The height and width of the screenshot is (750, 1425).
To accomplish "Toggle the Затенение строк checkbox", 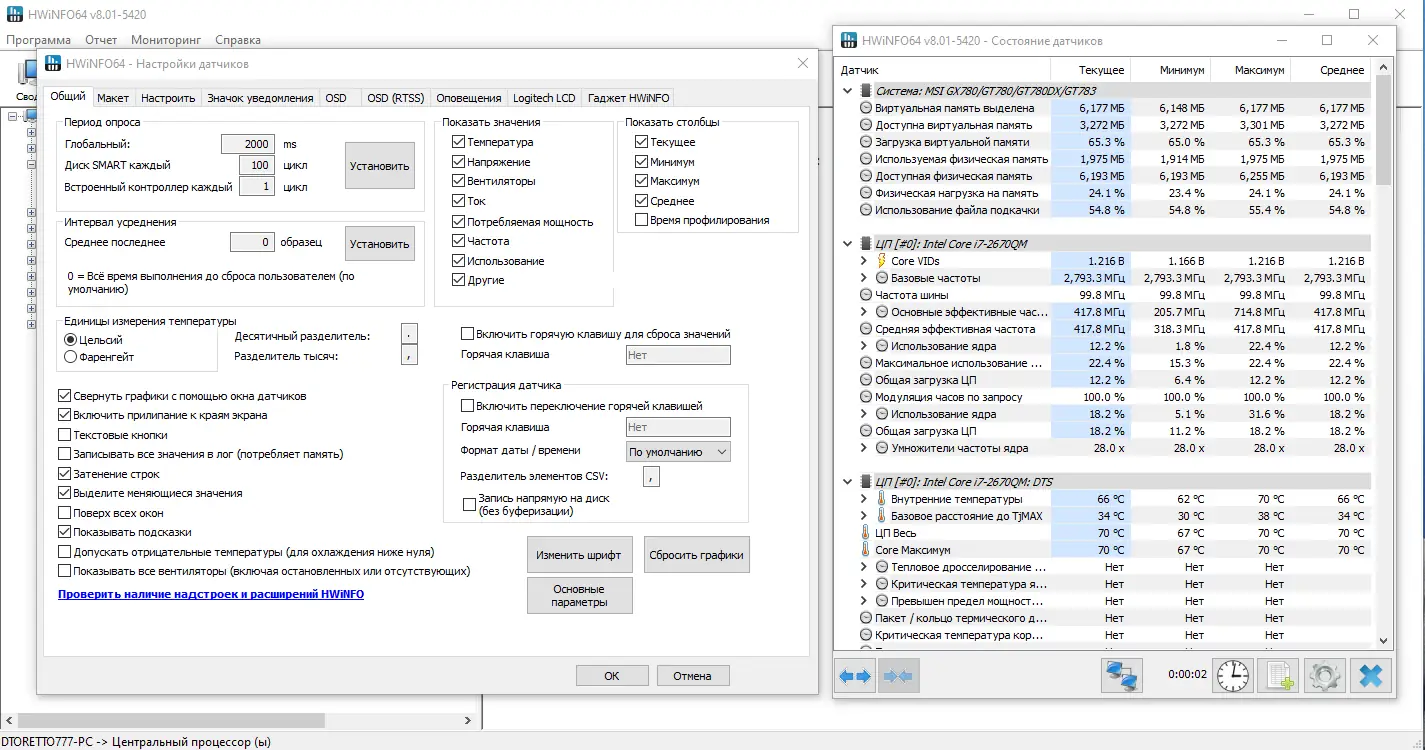I will coord(65,474).
